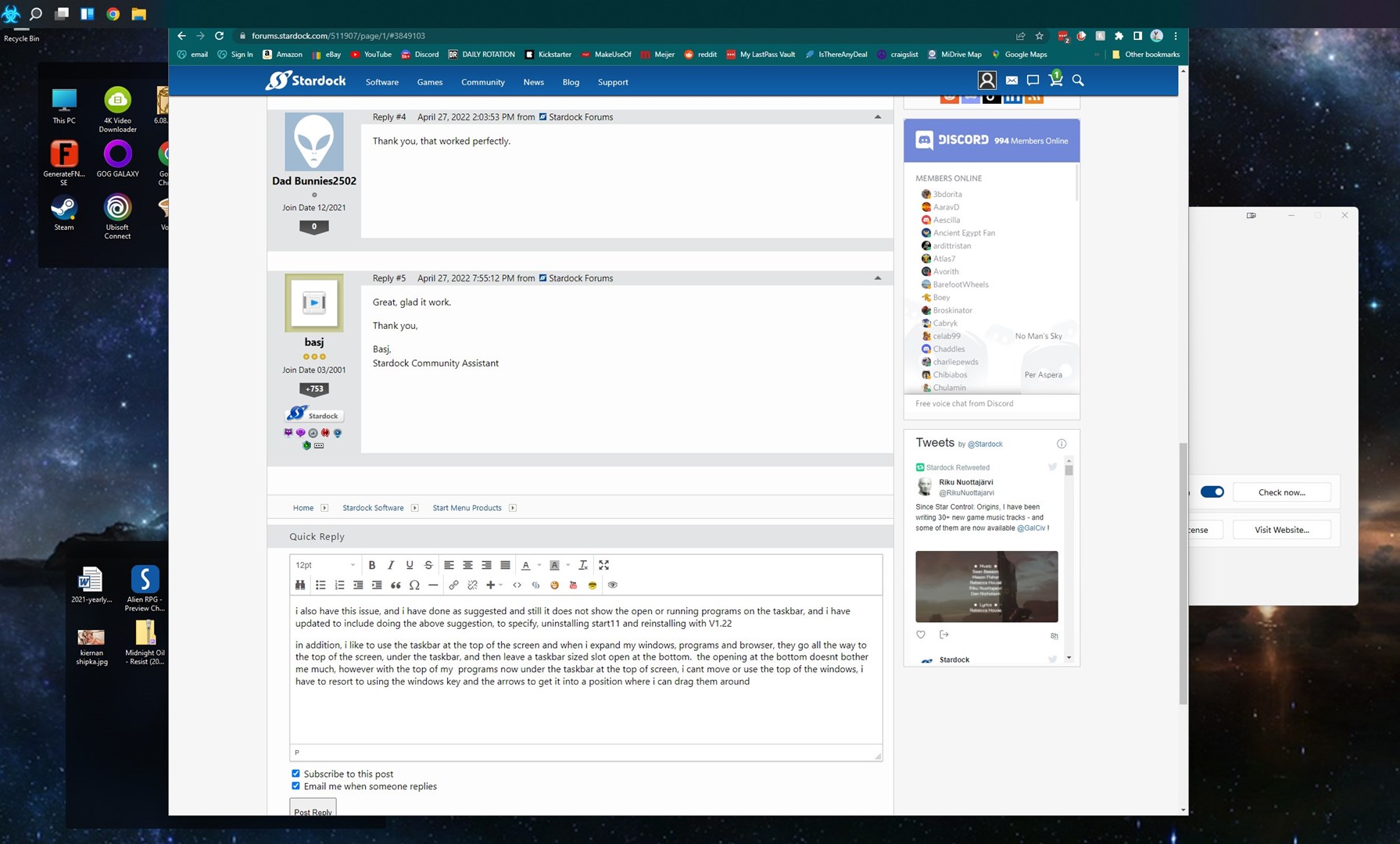Open the Start Menu Products breadcrumb link
This screenshot has height=844, width=1400.
(467, 508)
